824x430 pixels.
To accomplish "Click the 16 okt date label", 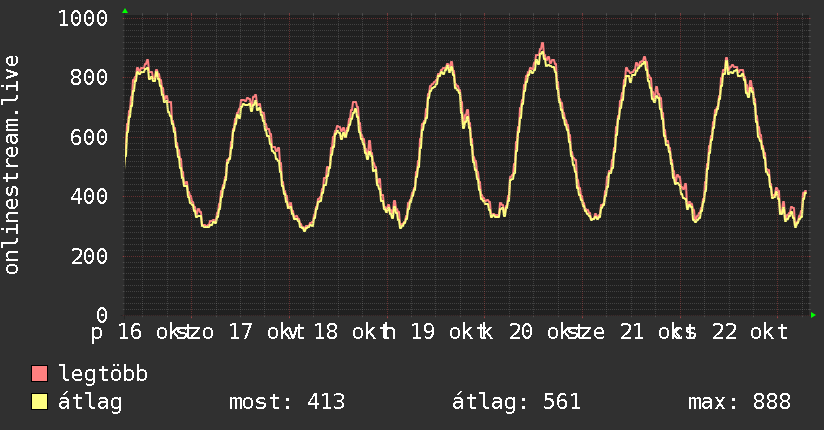I will click(x=152, y=332).
